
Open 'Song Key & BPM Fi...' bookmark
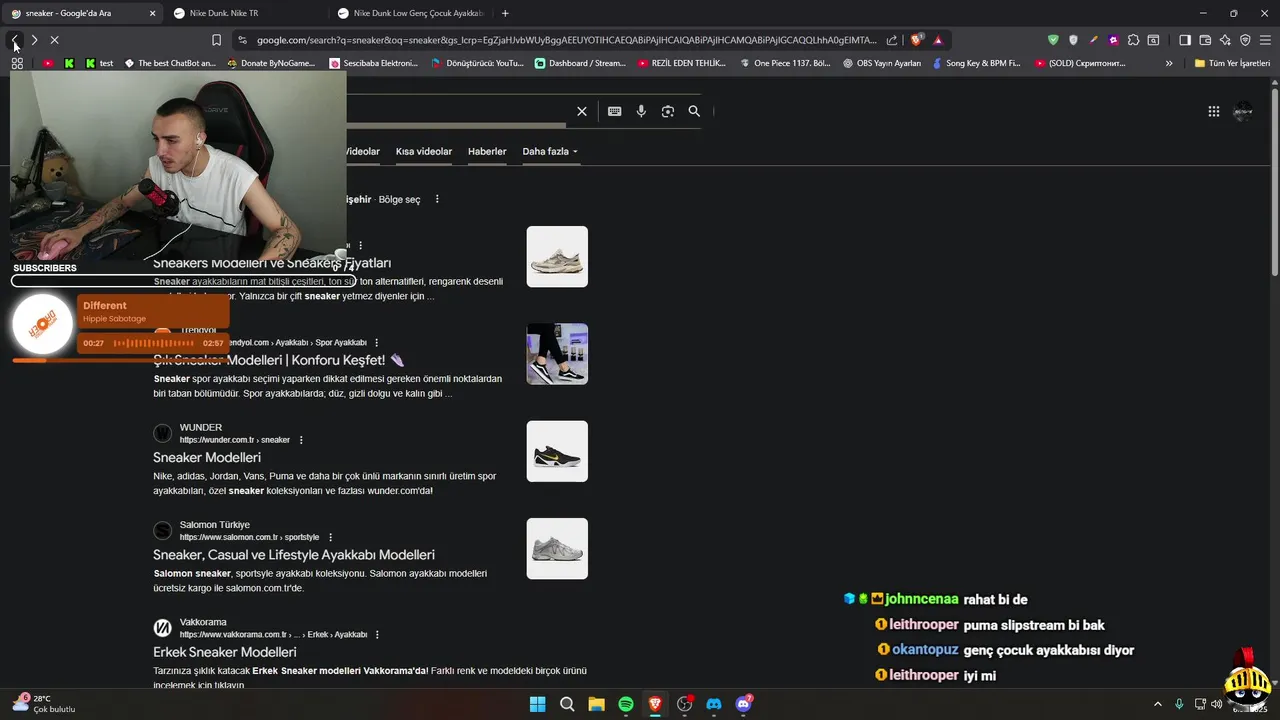pos(976,63)
